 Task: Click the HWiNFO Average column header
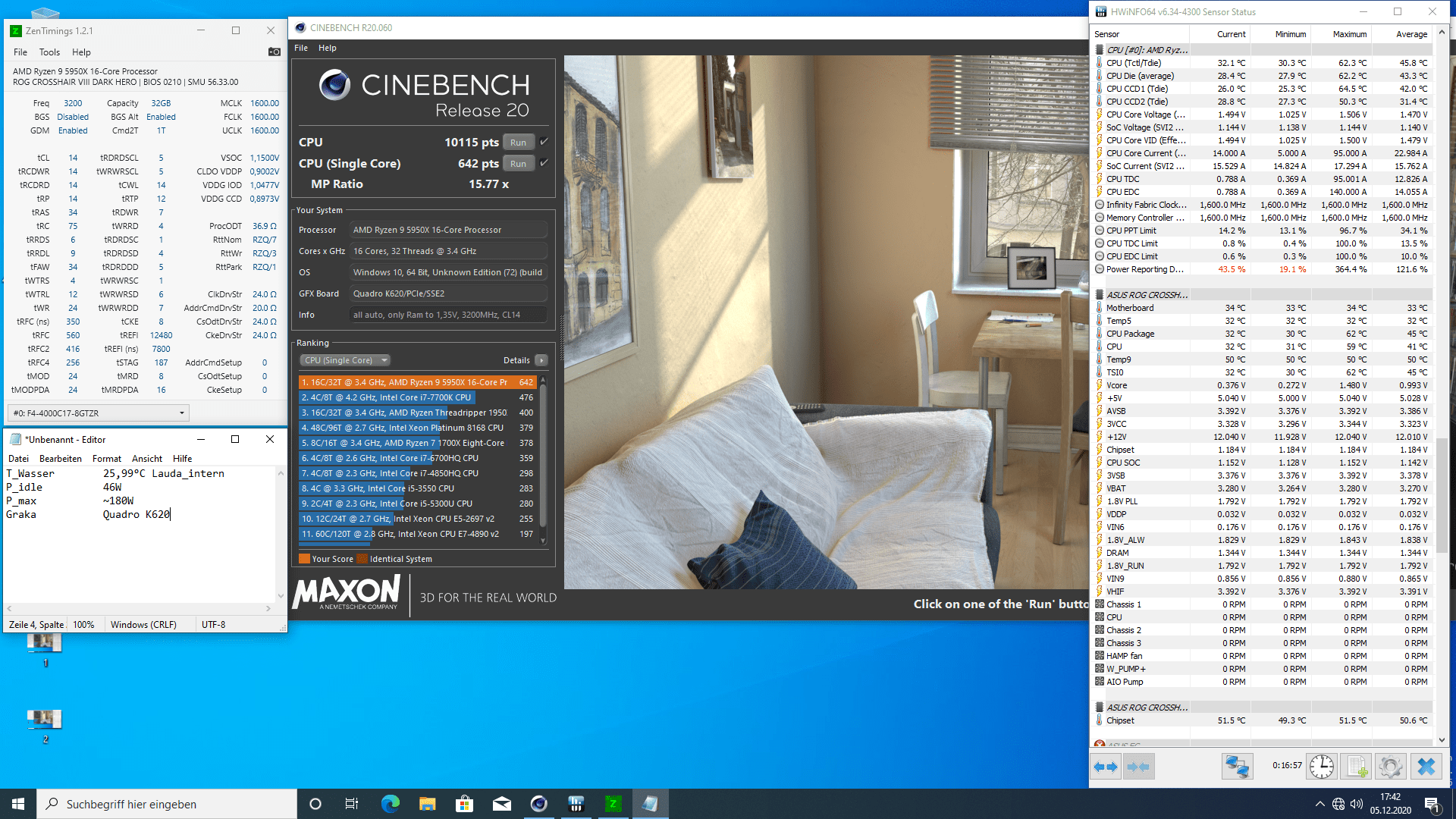pos(1401,34)
